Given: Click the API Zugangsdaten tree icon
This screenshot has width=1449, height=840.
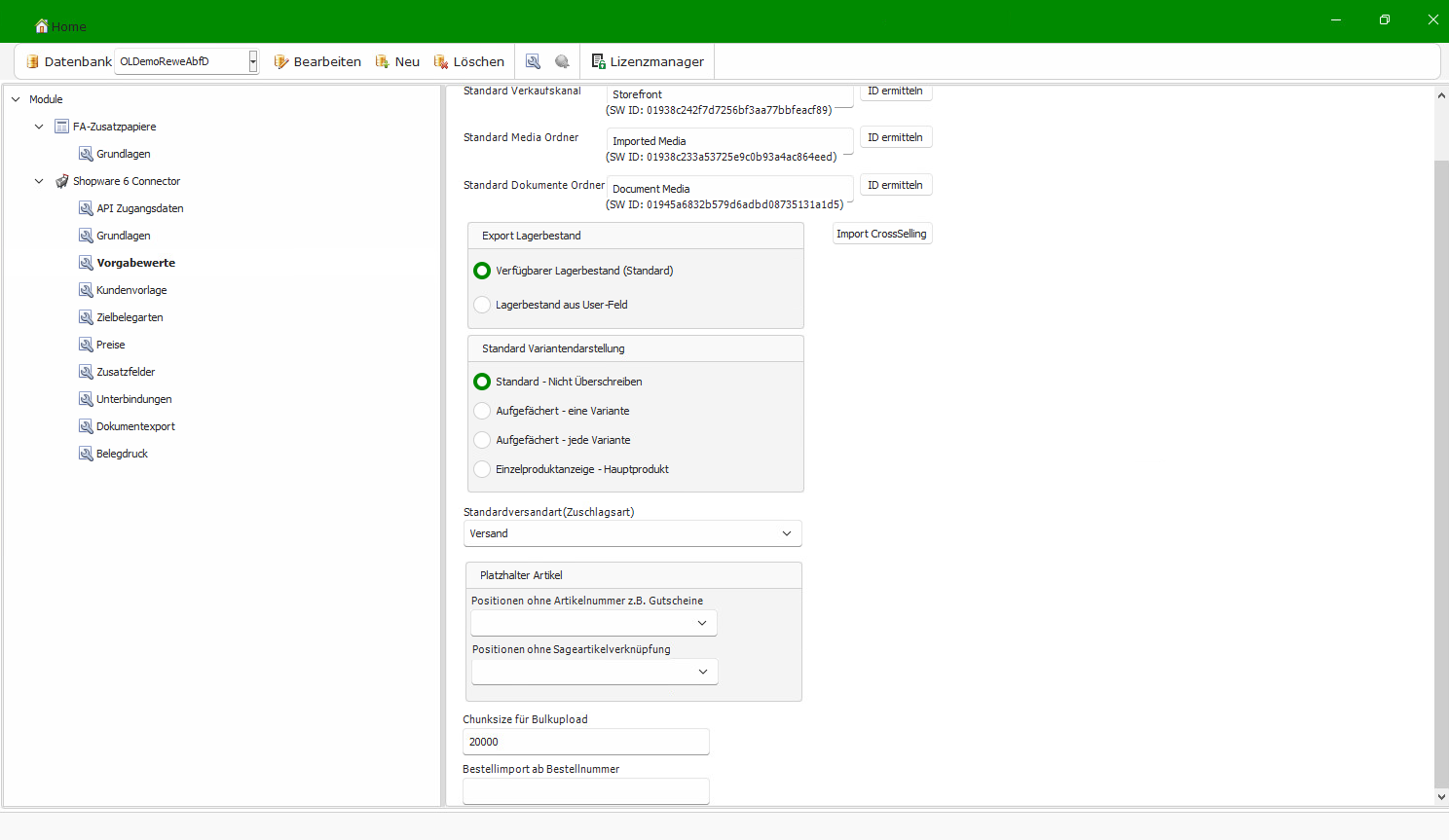Looking at the screenshot, I should point(86,208).
